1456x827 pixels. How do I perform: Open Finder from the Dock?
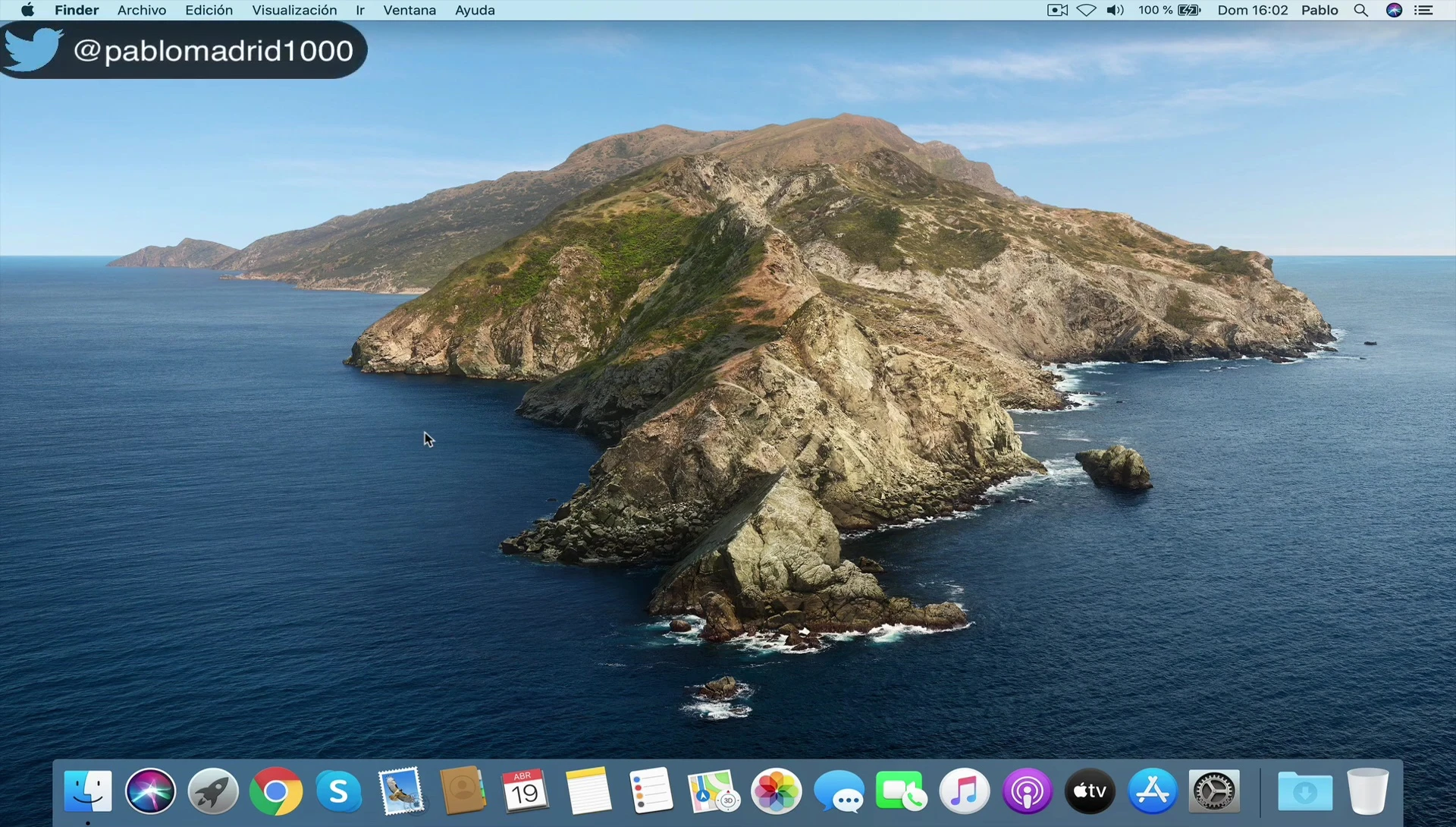pyautogui.click(x=88, y=791)
